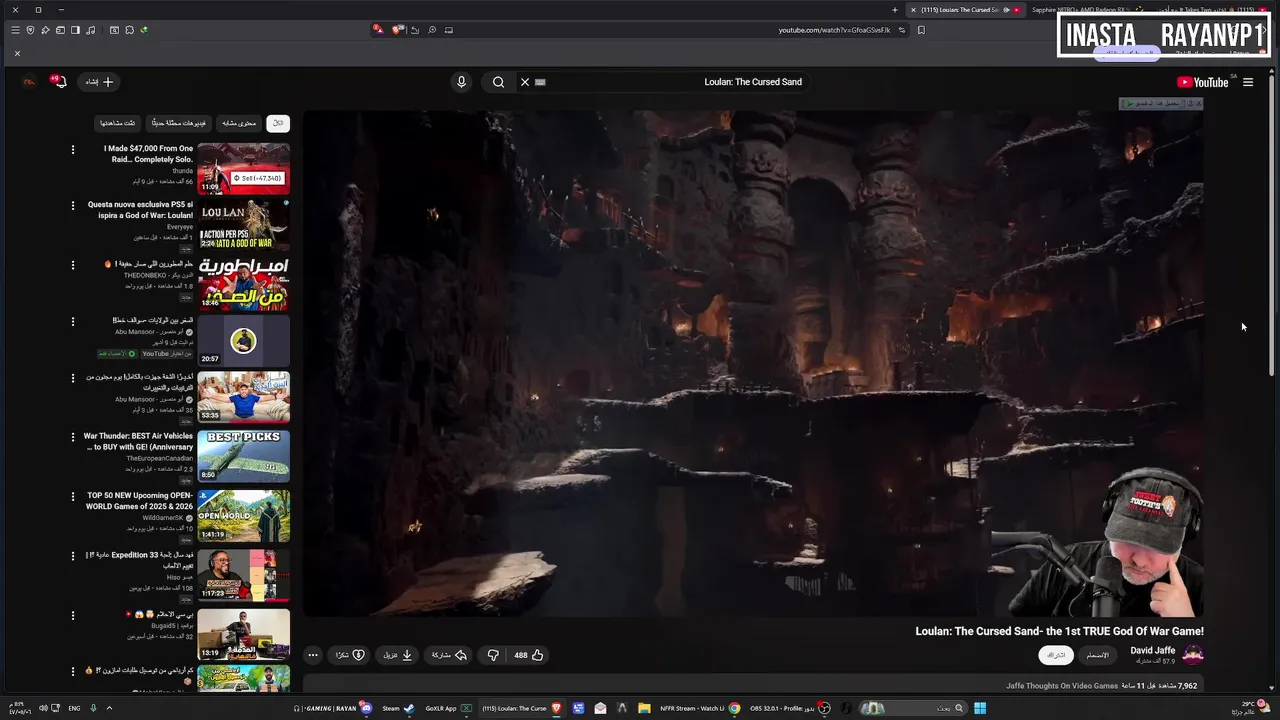
Task: Dislike the Loulan video
Action: 493,655
